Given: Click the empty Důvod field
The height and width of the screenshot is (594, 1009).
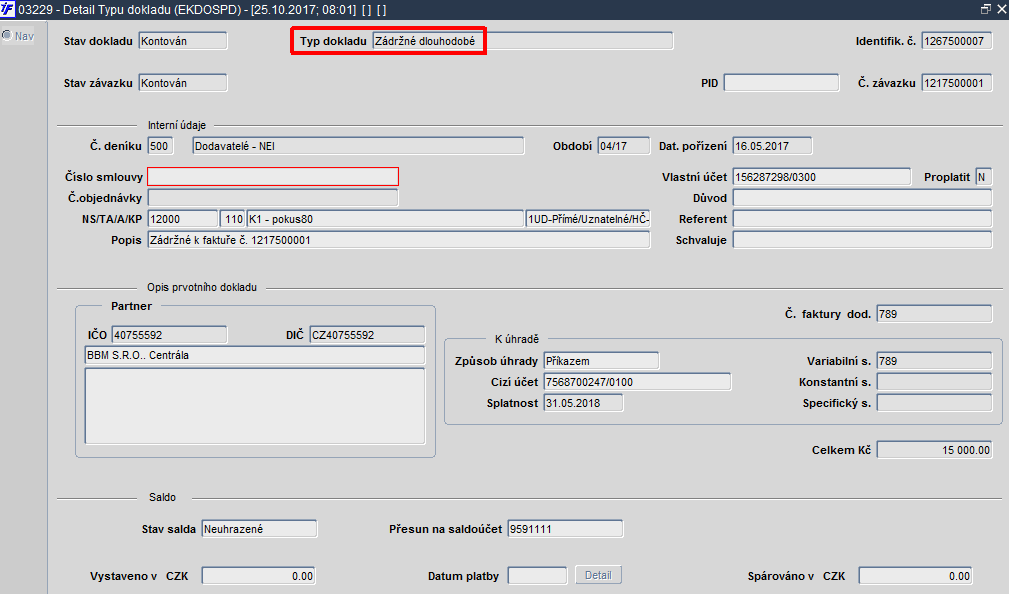Looking at the screenshot, I should pos(862,198).
